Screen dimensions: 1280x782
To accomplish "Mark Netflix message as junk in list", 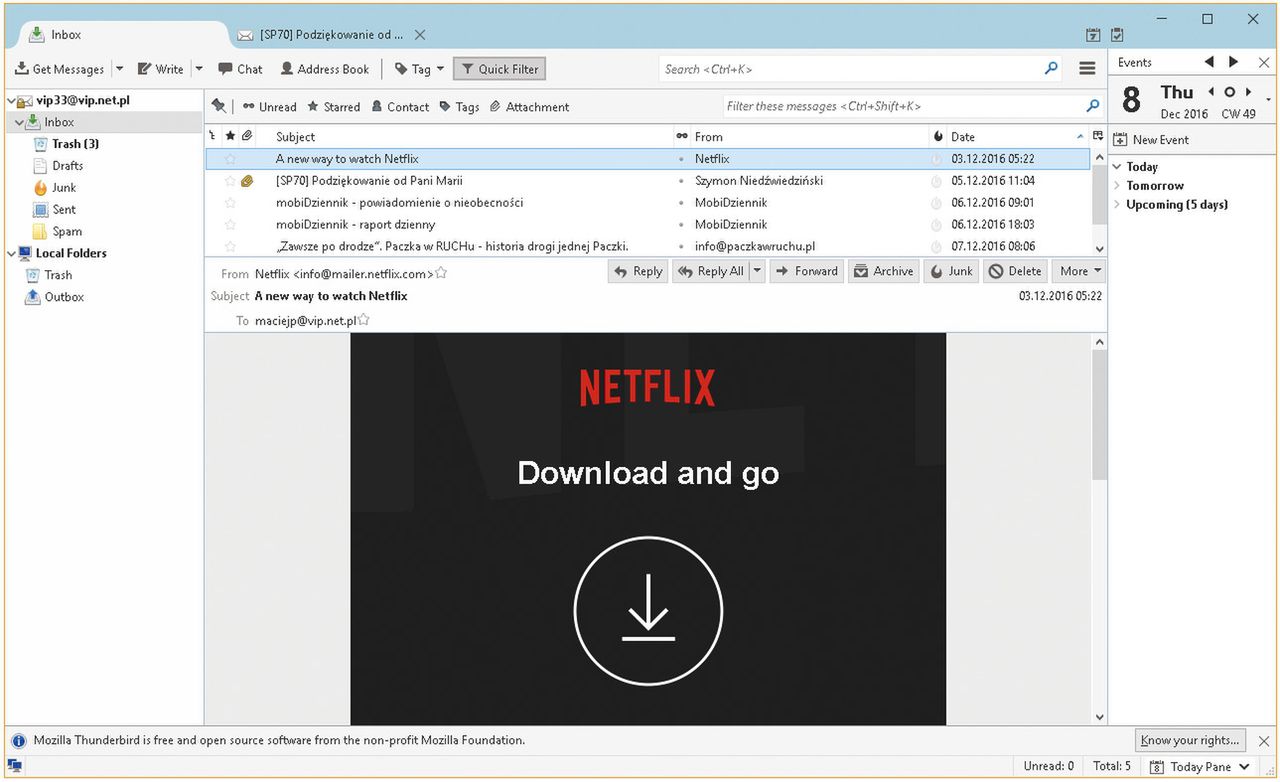I will (x=937, y=159).
